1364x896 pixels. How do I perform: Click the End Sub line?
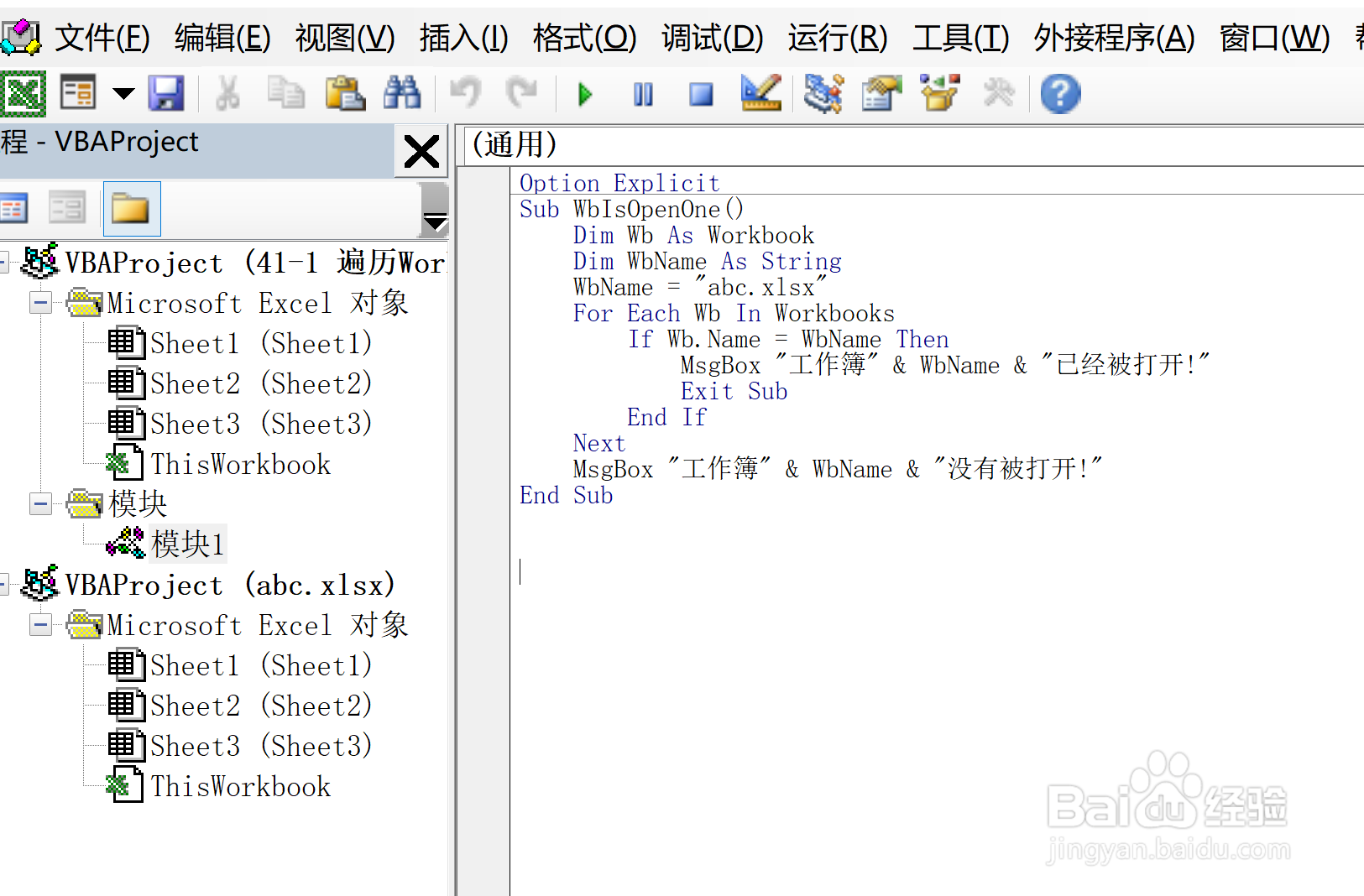click(x=566, y=495)
